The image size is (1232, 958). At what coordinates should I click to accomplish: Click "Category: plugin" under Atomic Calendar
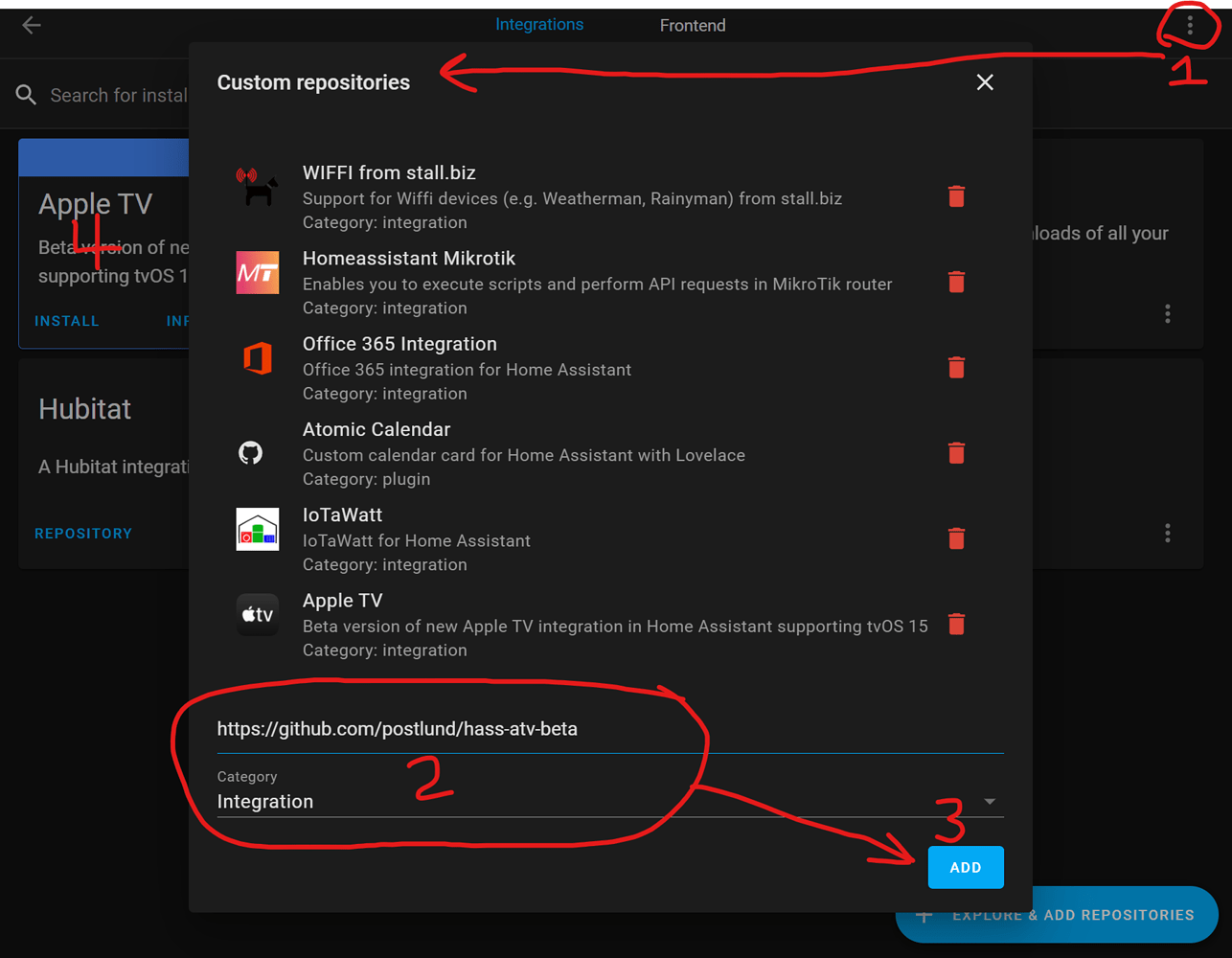point(366,479)
